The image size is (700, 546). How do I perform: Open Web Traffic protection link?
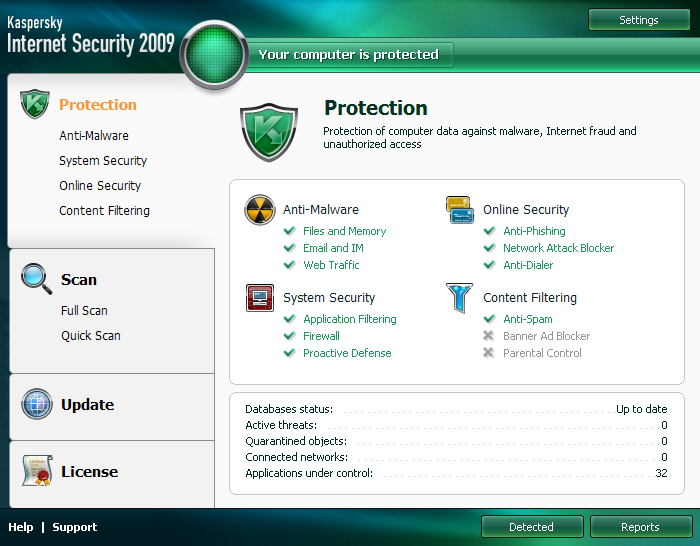[331, 265]
